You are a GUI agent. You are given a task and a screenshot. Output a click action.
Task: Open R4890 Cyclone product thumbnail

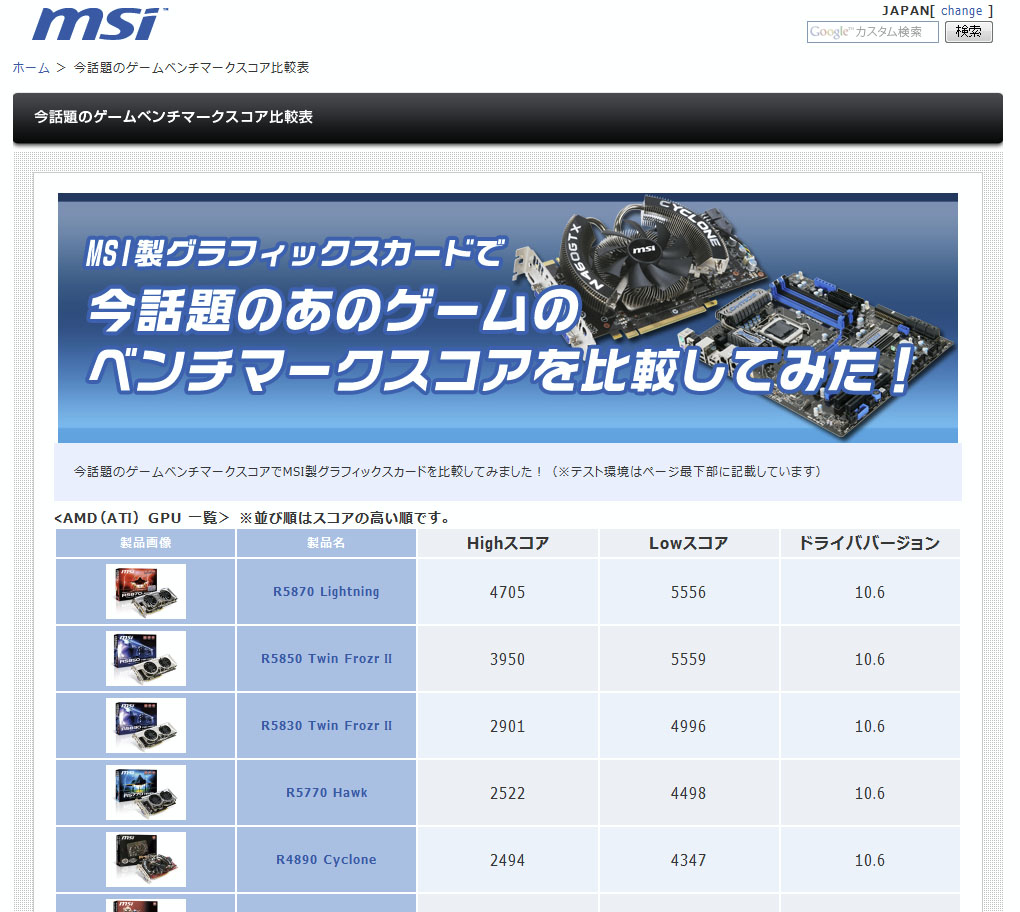(146, 859)
